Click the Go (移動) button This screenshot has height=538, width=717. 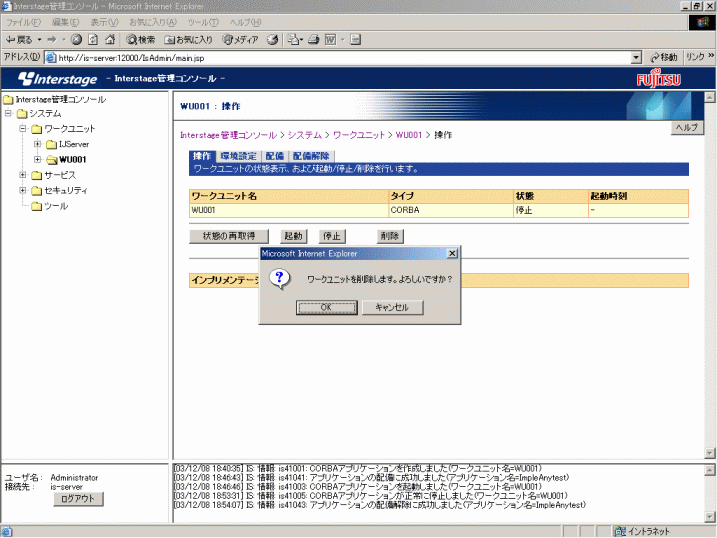663,57
